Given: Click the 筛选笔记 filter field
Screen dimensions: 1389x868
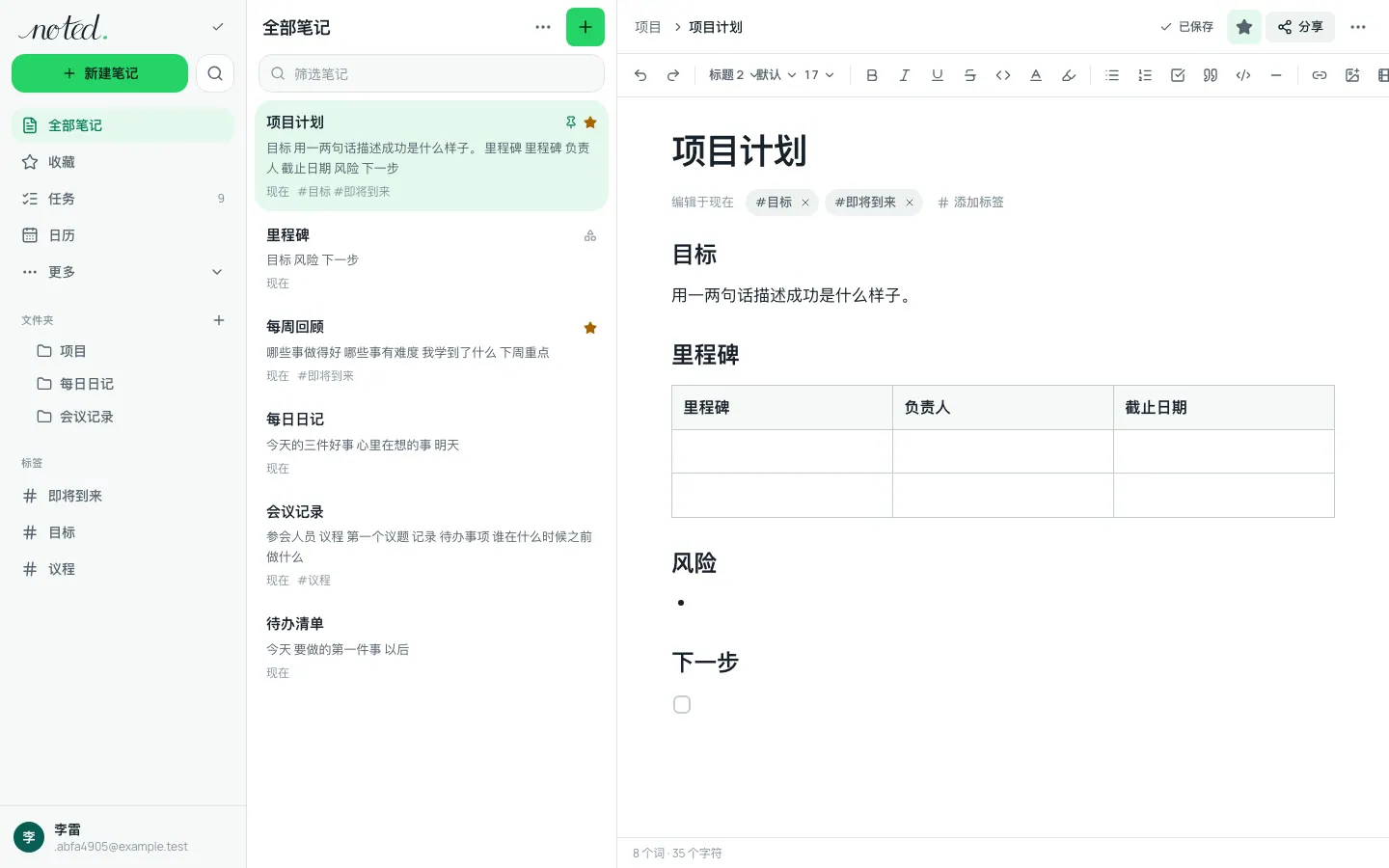Looking at the screenshot, I should [431, 73].
